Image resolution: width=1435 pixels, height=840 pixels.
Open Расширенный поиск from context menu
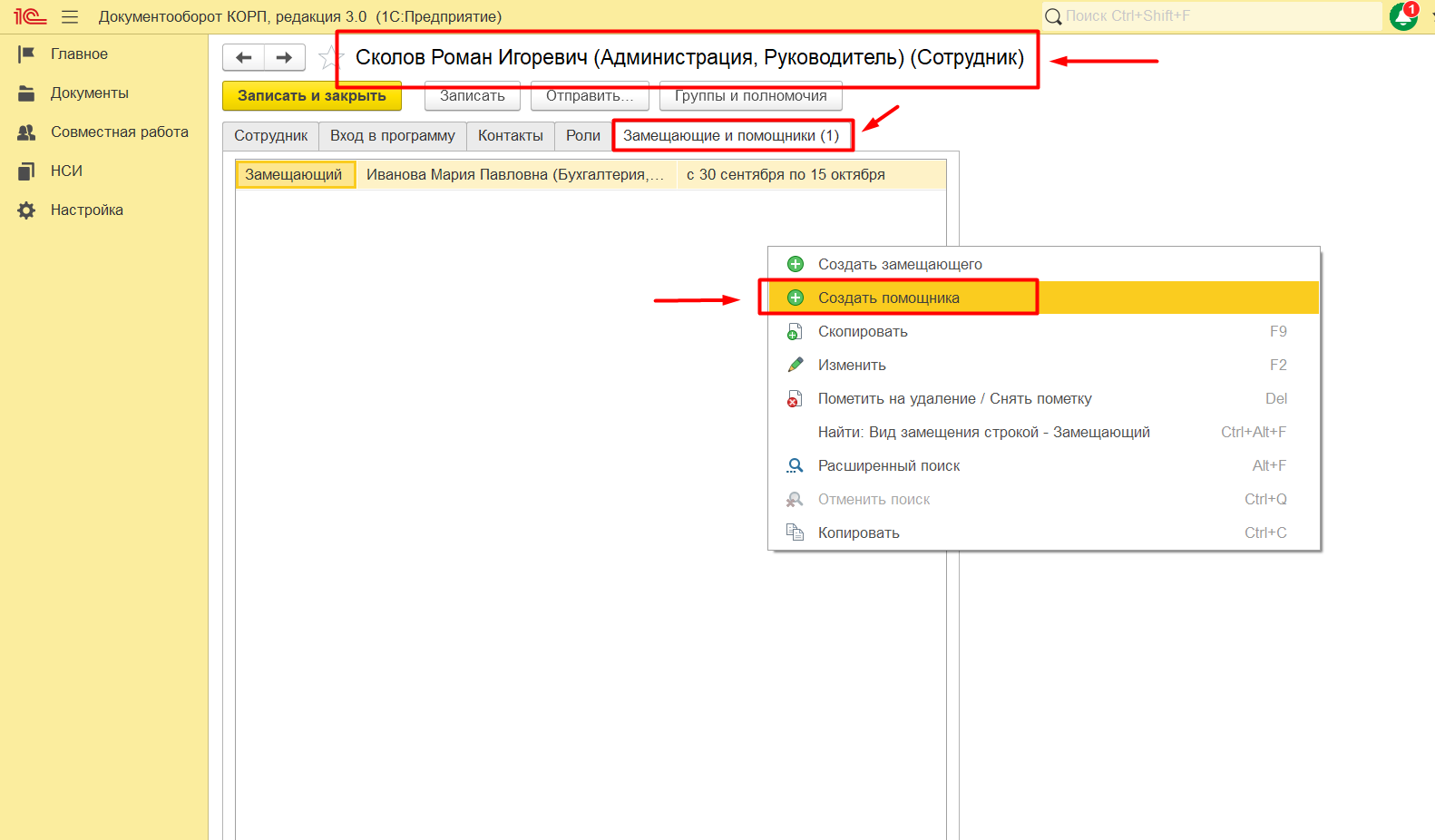click(x=1044, y=465)
